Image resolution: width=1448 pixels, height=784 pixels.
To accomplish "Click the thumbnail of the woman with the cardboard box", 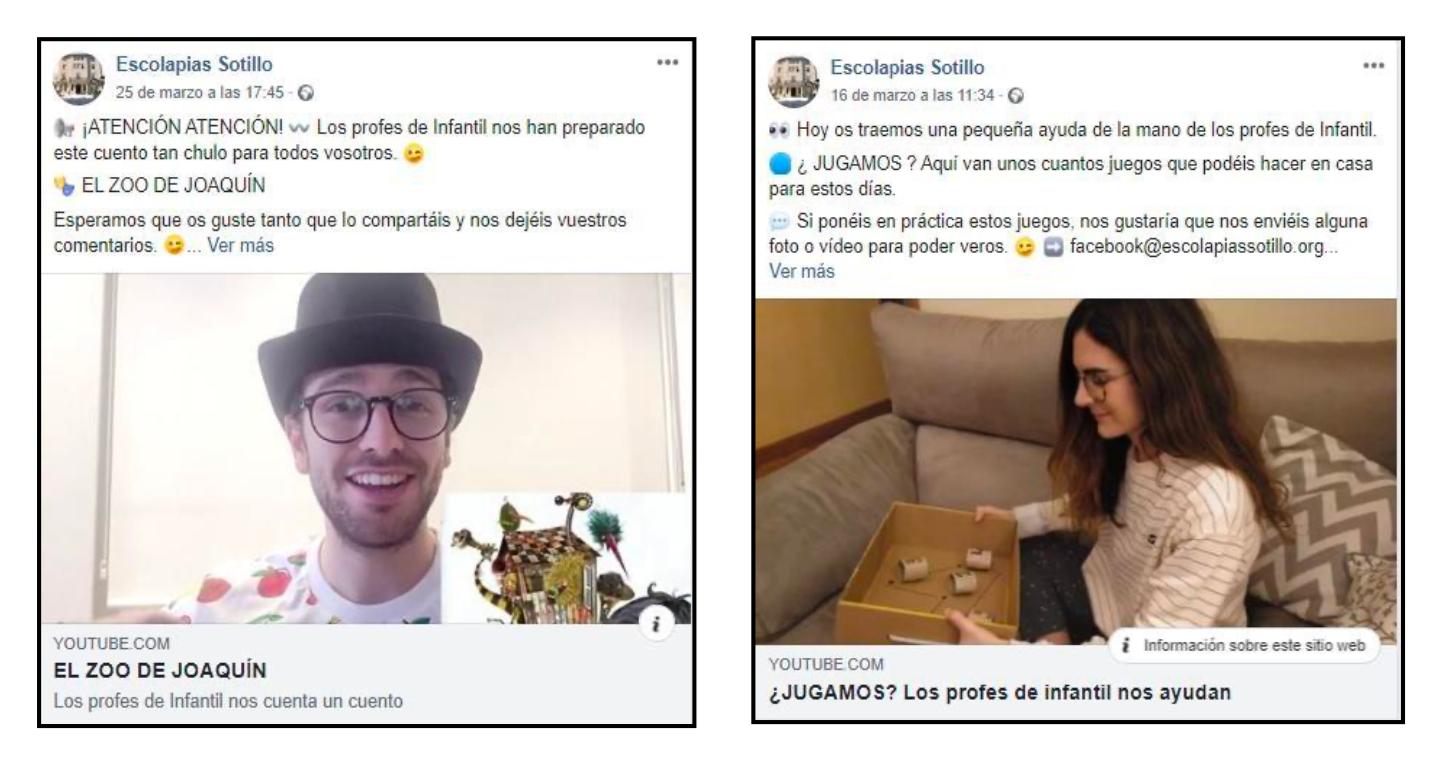I will [x=1076, y=471].
